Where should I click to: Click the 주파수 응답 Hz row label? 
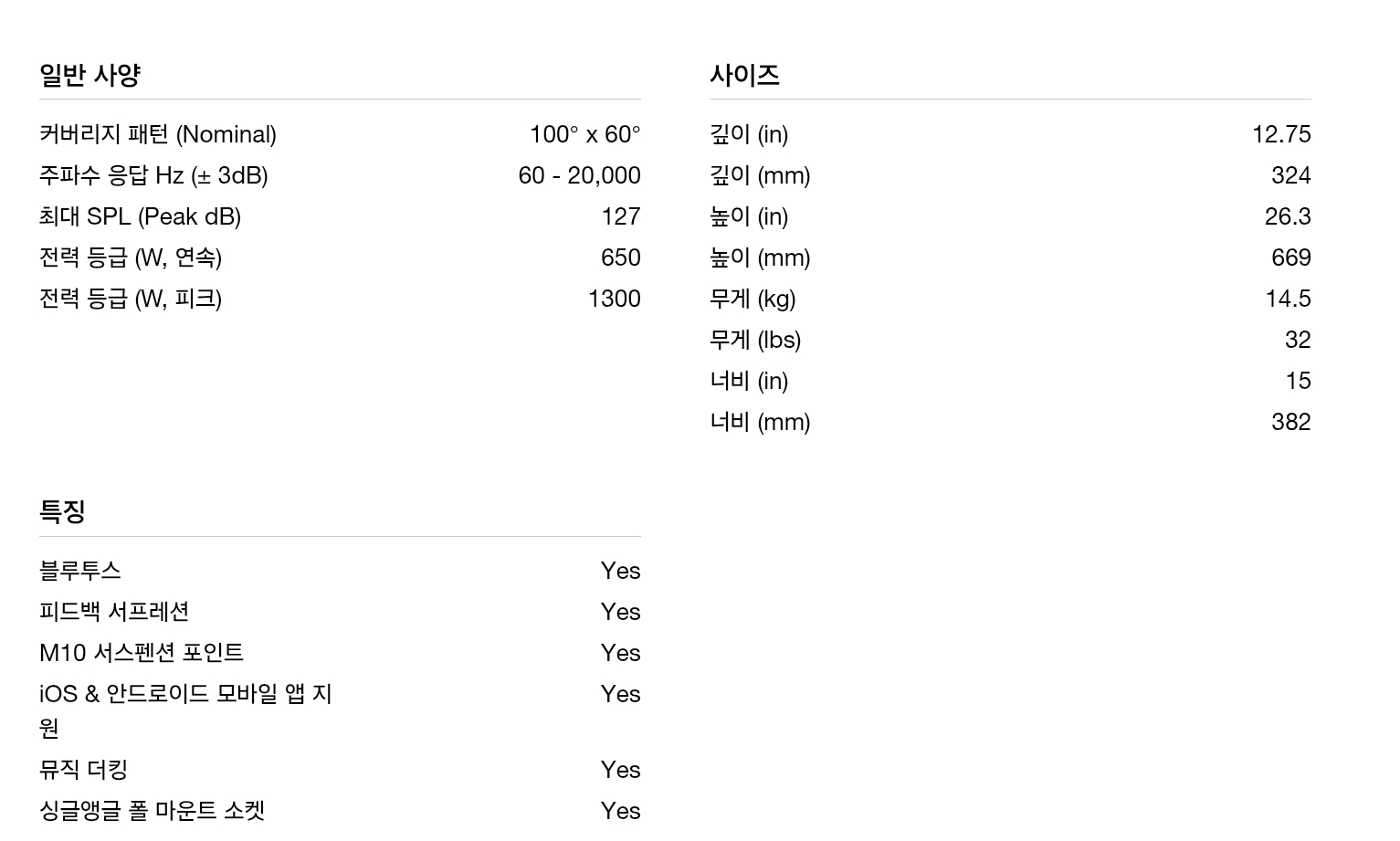pyautogui.click(x=153, y=175)
